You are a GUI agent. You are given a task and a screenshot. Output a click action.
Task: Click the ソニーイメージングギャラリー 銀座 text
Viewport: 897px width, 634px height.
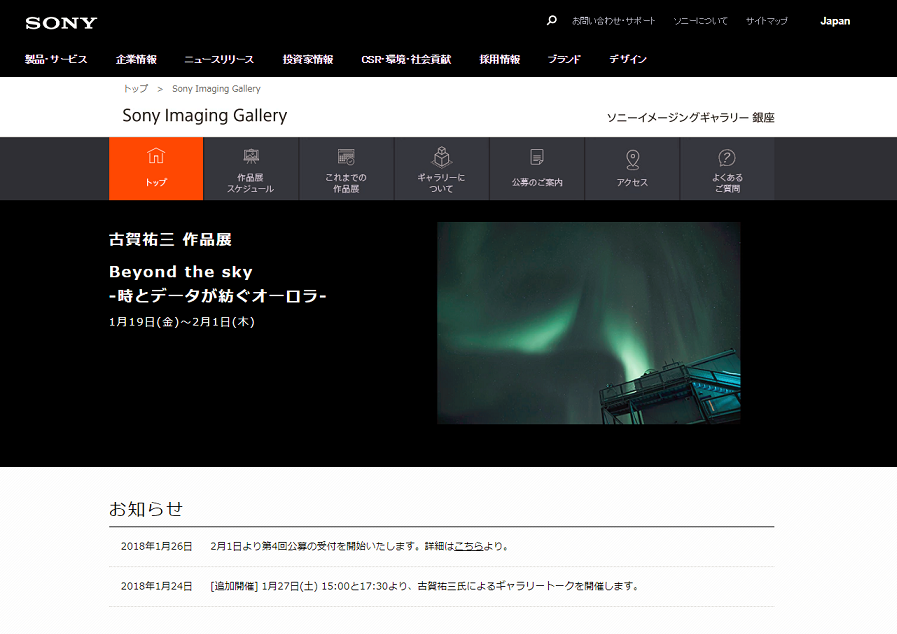(690, 117)
